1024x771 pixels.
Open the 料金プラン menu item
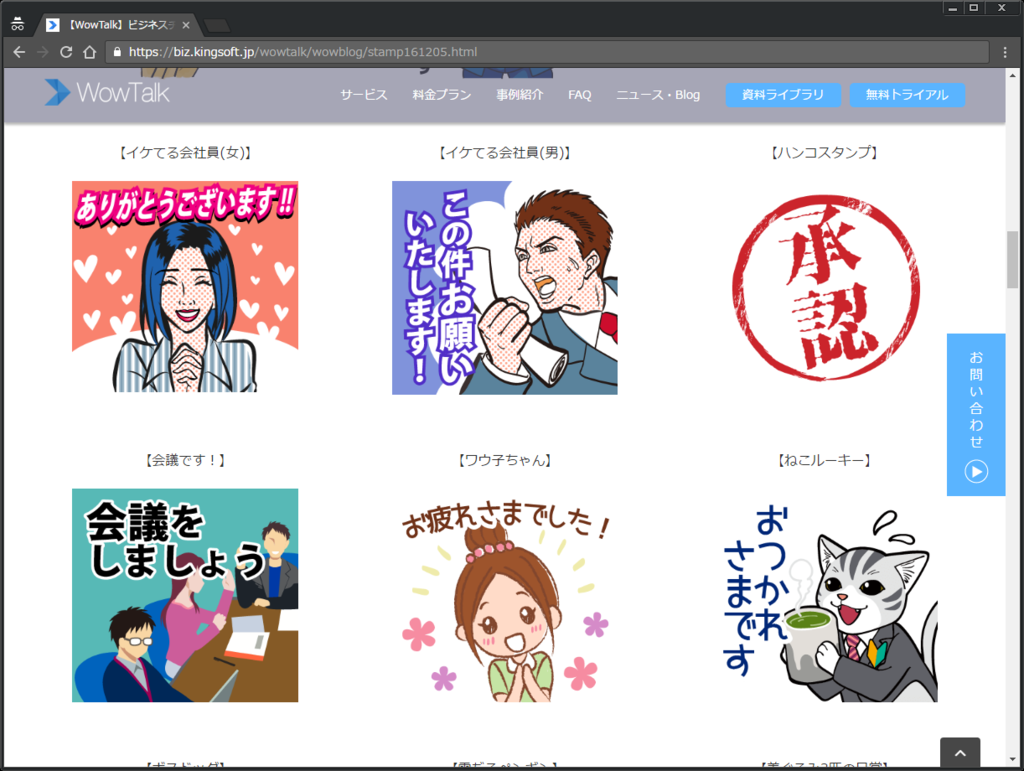(x=441, y=95)
